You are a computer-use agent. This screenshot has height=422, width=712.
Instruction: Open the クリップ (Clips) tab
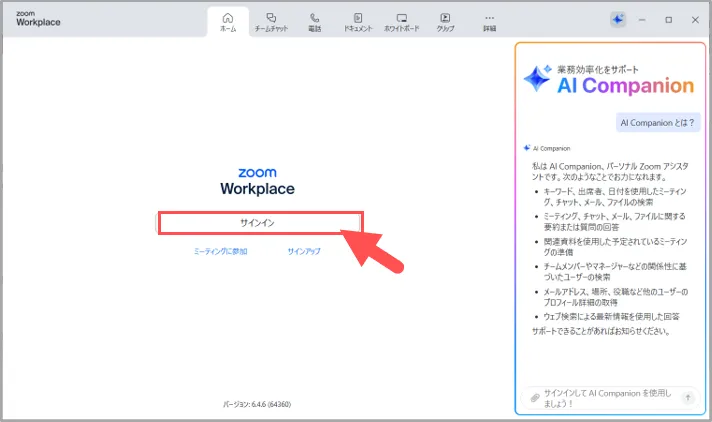(x=445, y=22)
